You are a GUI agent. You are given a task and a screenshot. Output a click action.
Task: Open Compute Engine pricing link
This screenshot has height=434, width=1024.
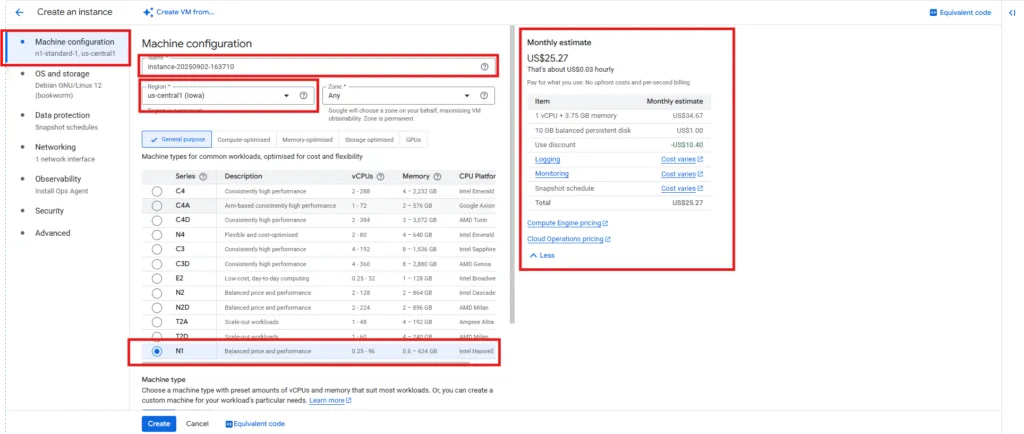click(x=564, y=223)
